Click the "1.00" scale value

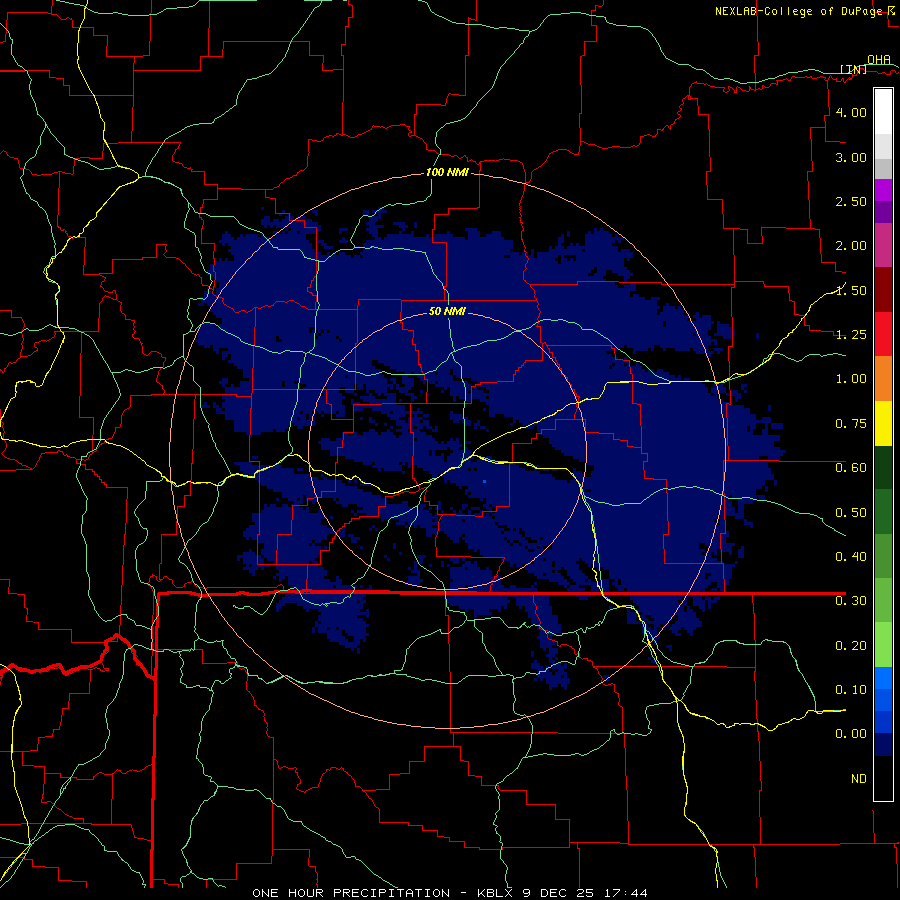pos(851,379)
